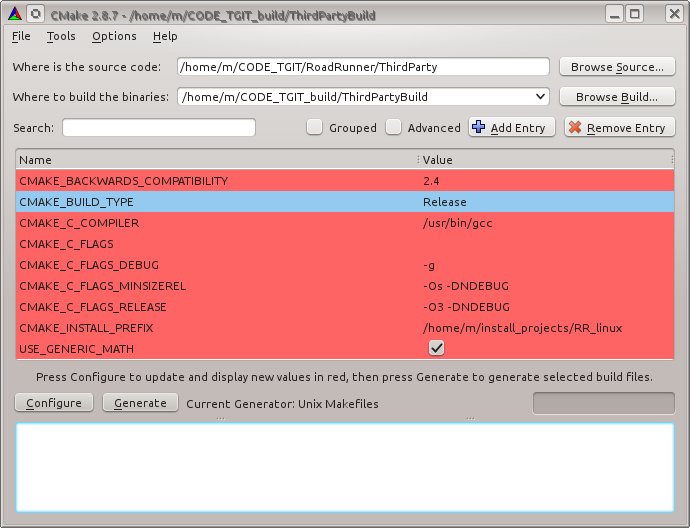This screenshot has height=528, width=690.
Task: Uncheck the USE_GENERIC_MATH option
Action: (436, 348)
